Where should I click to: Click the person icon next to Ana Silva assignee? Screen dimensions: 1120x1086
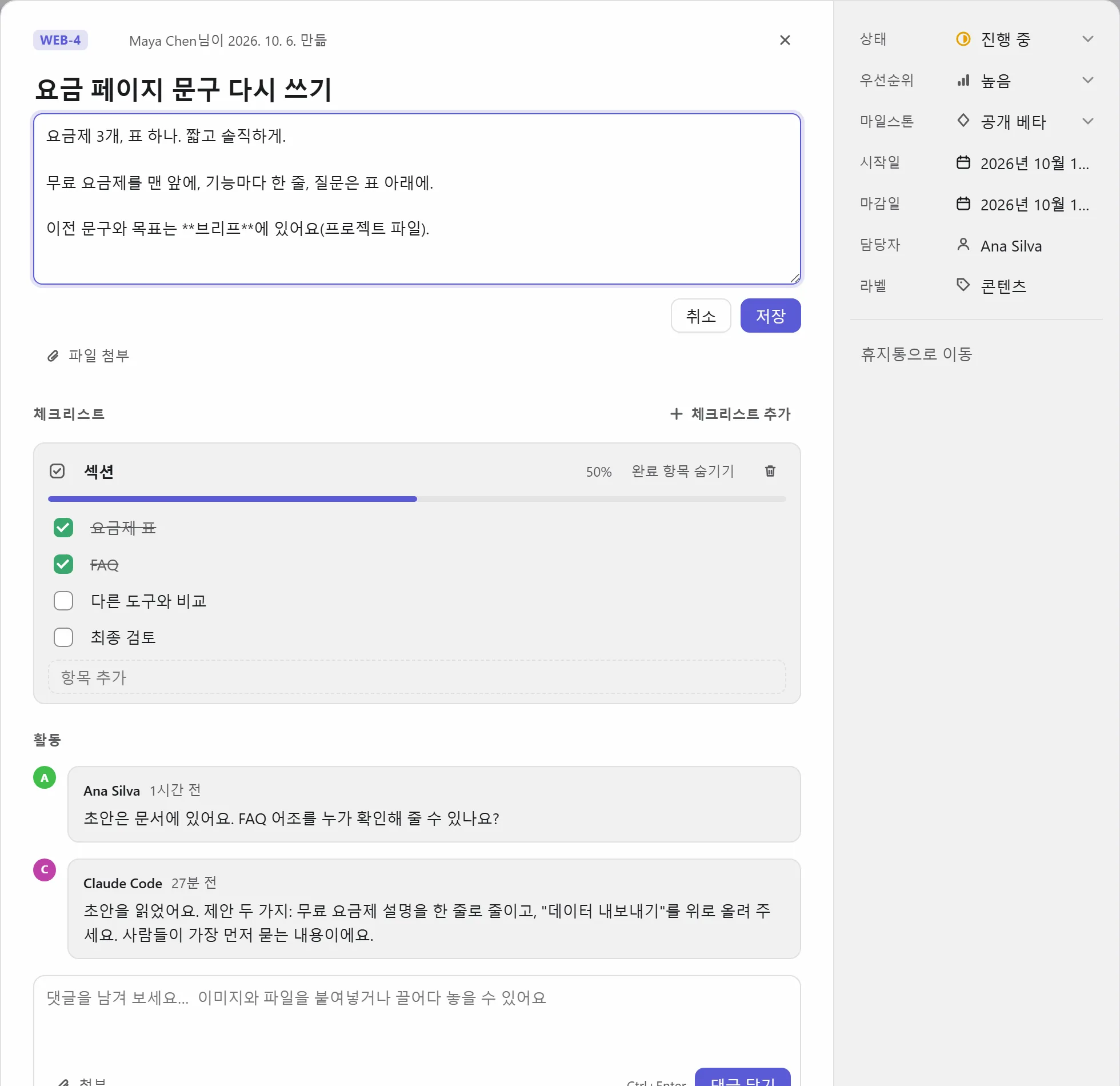(963, 245)
